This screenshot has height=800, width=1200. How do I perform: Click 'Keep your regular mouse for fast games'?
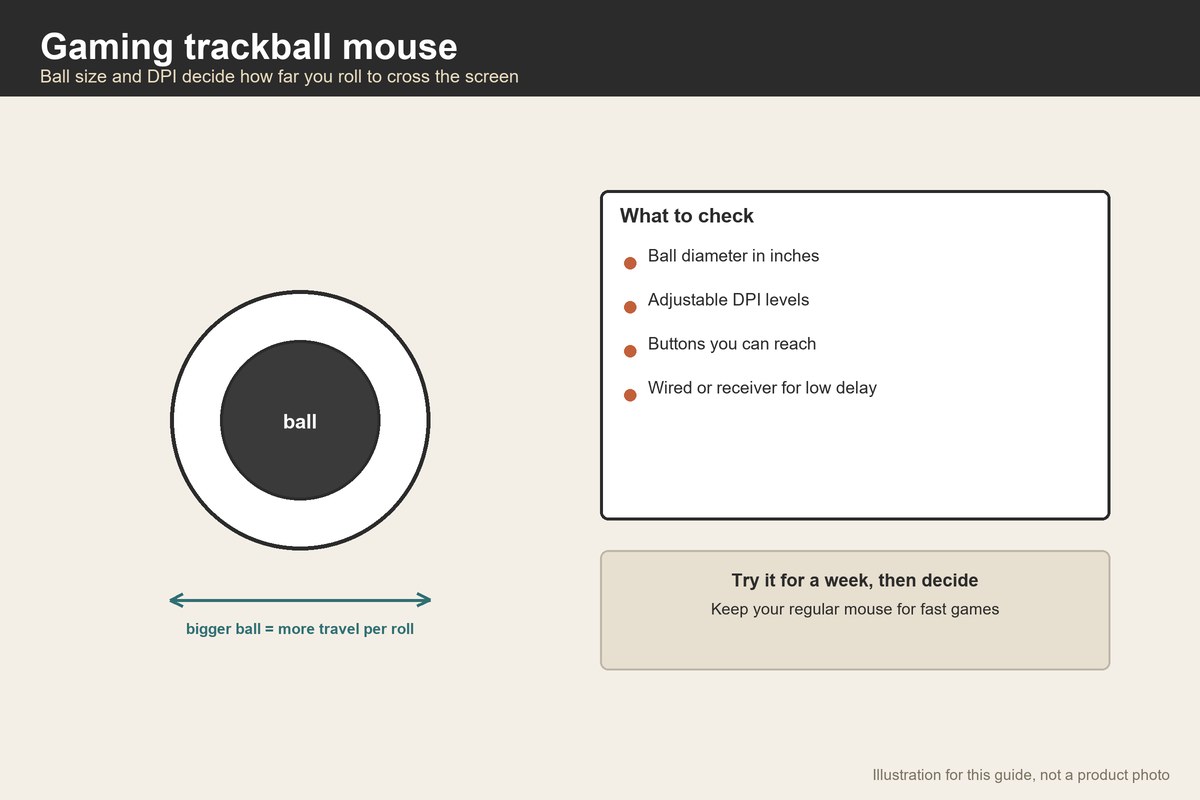coord(855,609)
